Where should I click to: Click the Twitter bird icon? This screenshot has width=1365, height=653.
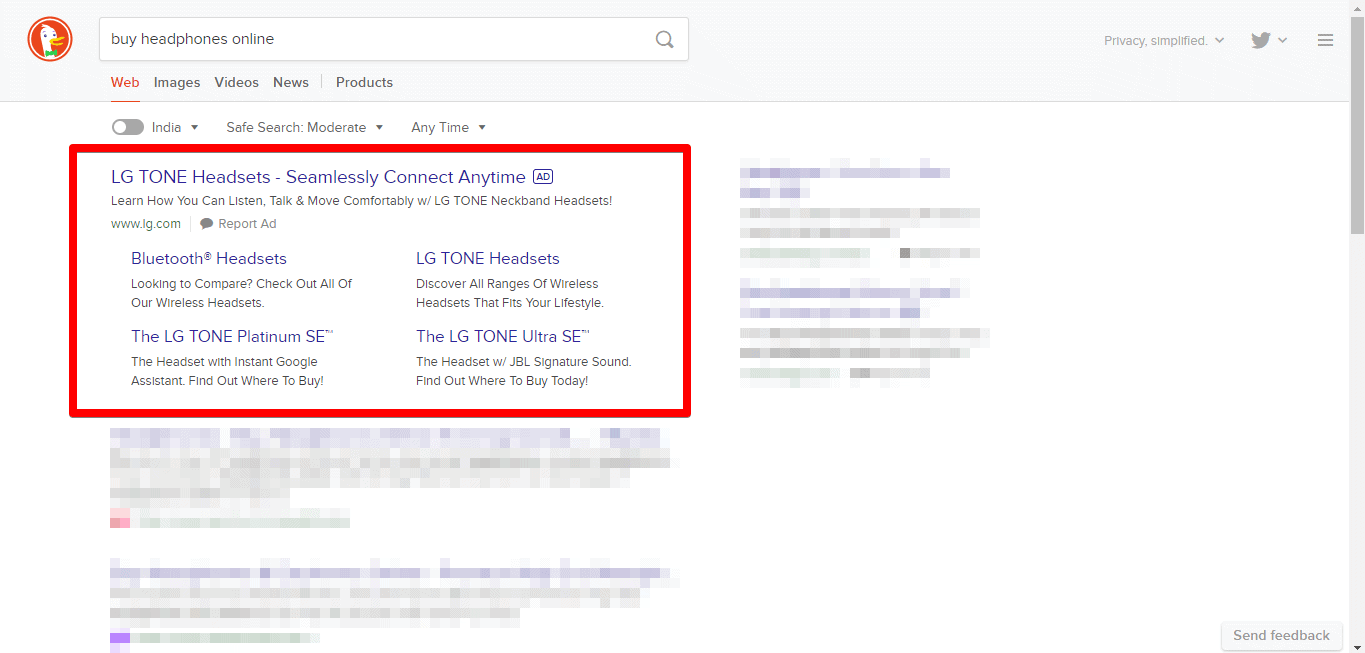[1260, 40]
